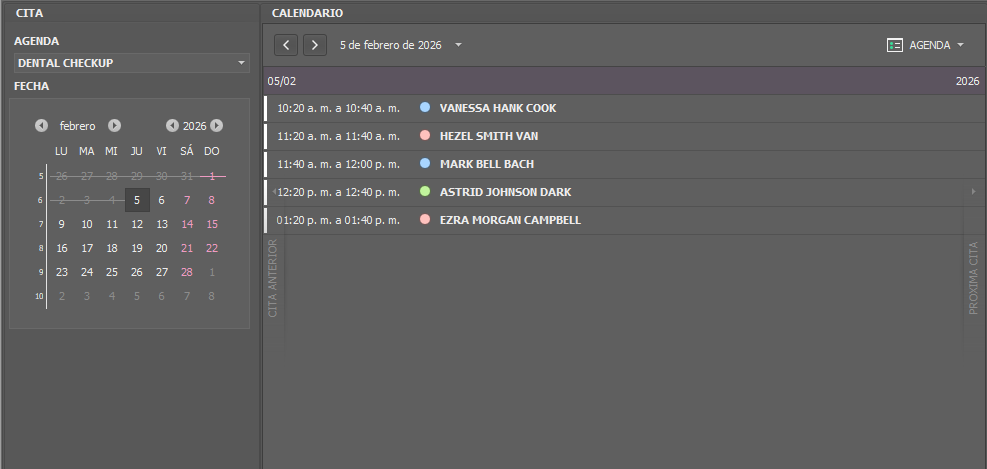Viewport: 987px width, 469px height.
Task: Click next month arrow beside febrero
Action: [x=115, y=126]
